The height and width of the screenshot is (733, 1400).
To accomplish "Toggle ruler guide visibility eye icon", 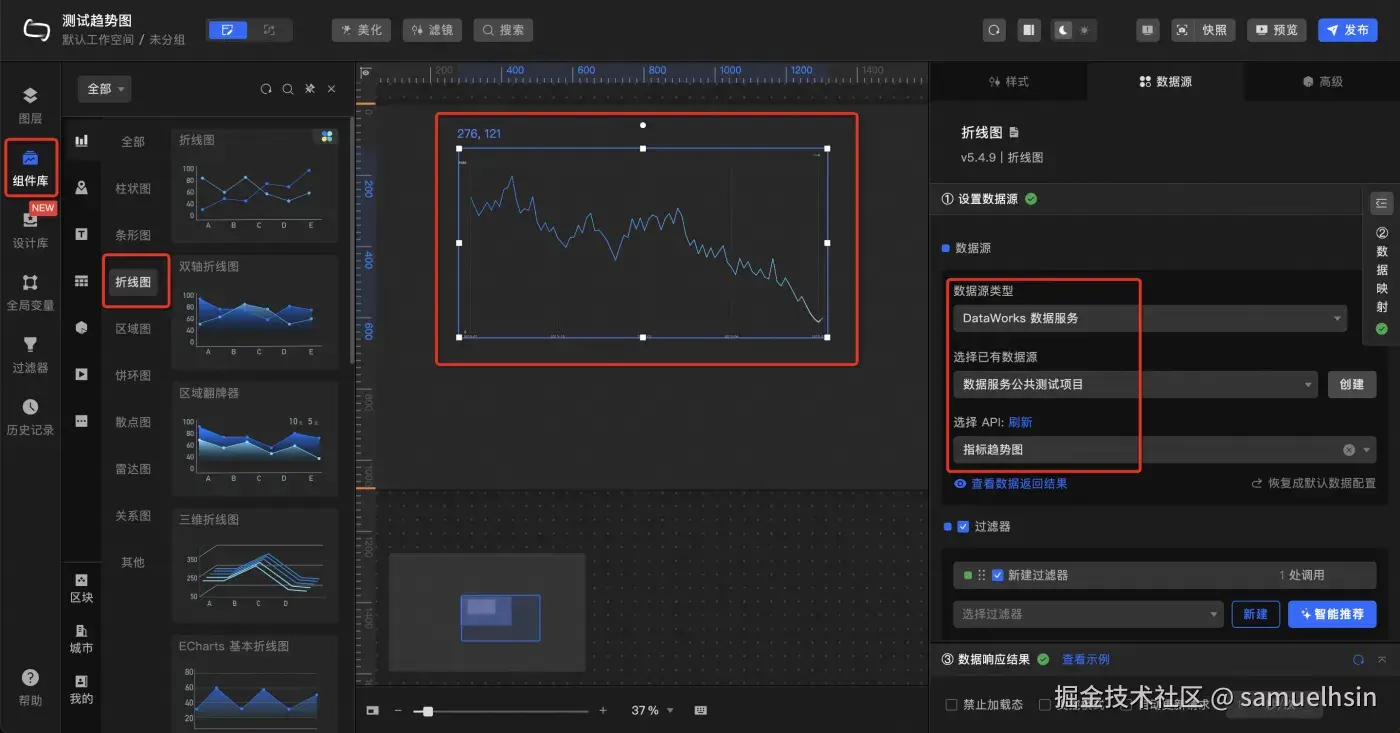I will (x=365, y=73).
